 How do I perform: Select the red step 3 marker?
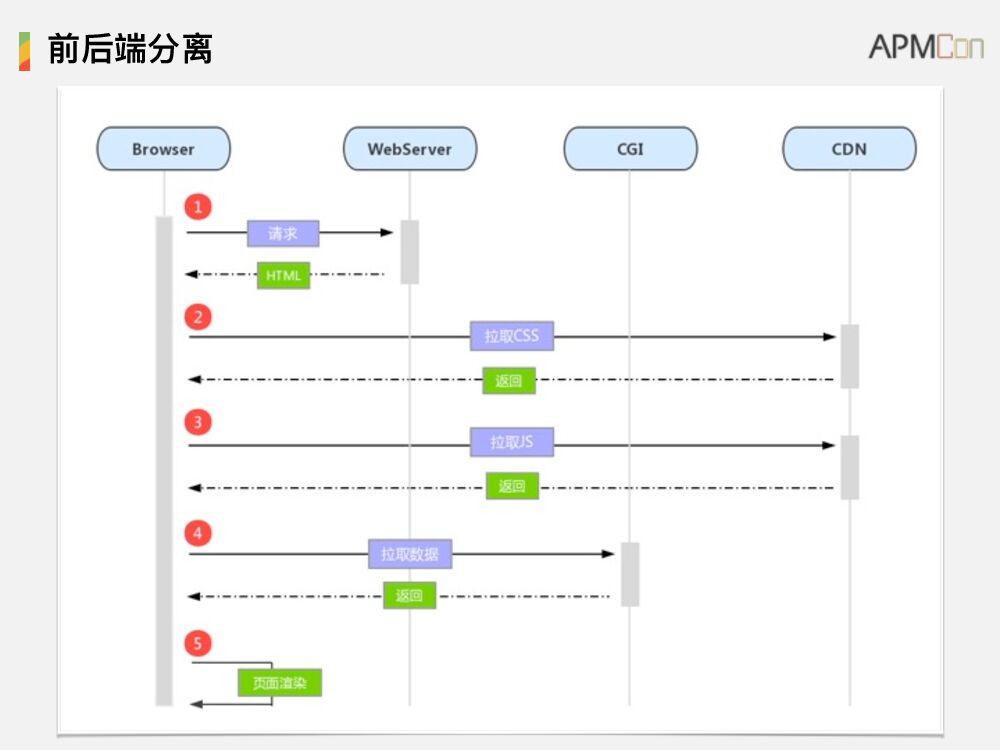pos(198,422)
